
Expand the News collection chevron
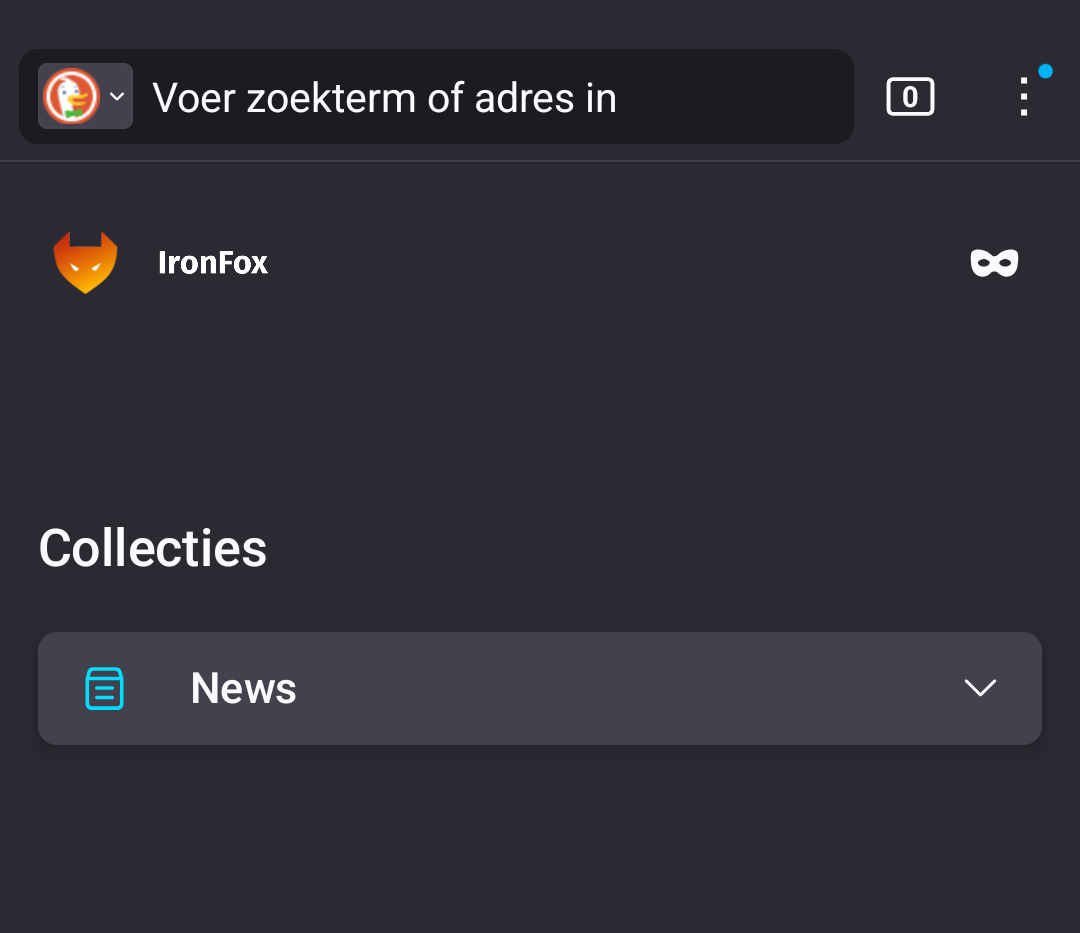[x=980, y=688]
